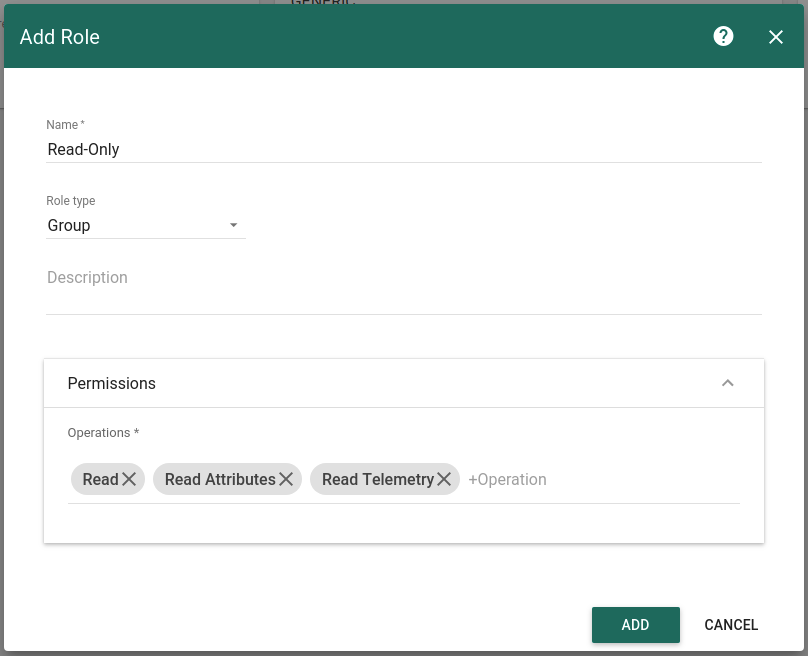
Task: Select the Read Attributes chip label
Action: coord(220,480)
